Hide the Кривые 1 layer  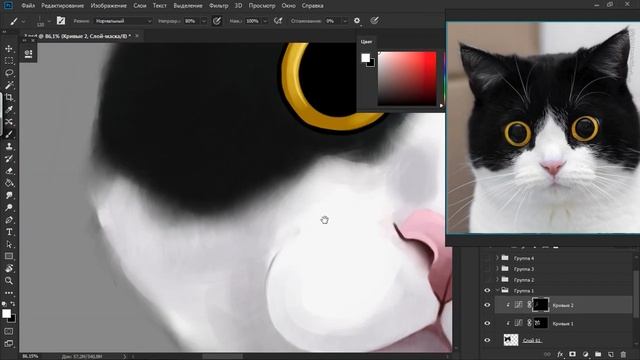[487, 323]
